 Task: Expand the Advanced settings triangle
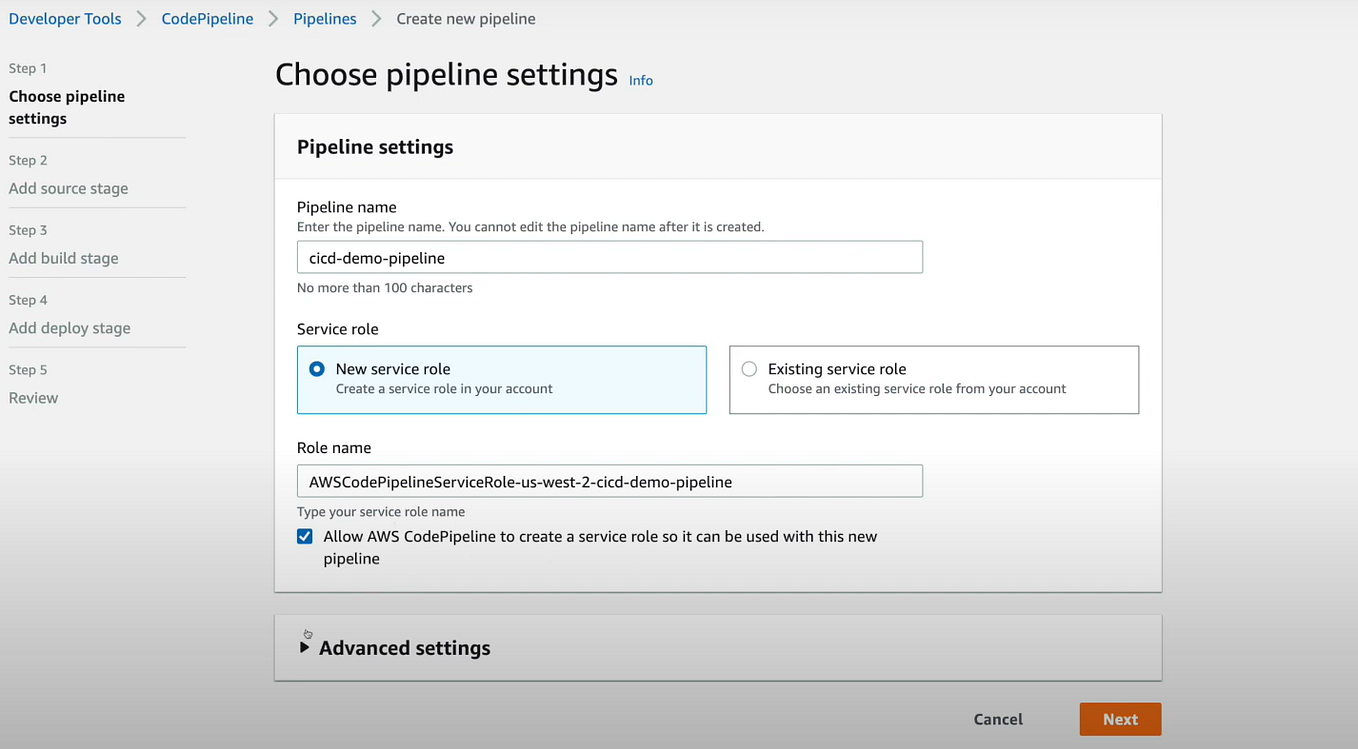tap(304, 648)
